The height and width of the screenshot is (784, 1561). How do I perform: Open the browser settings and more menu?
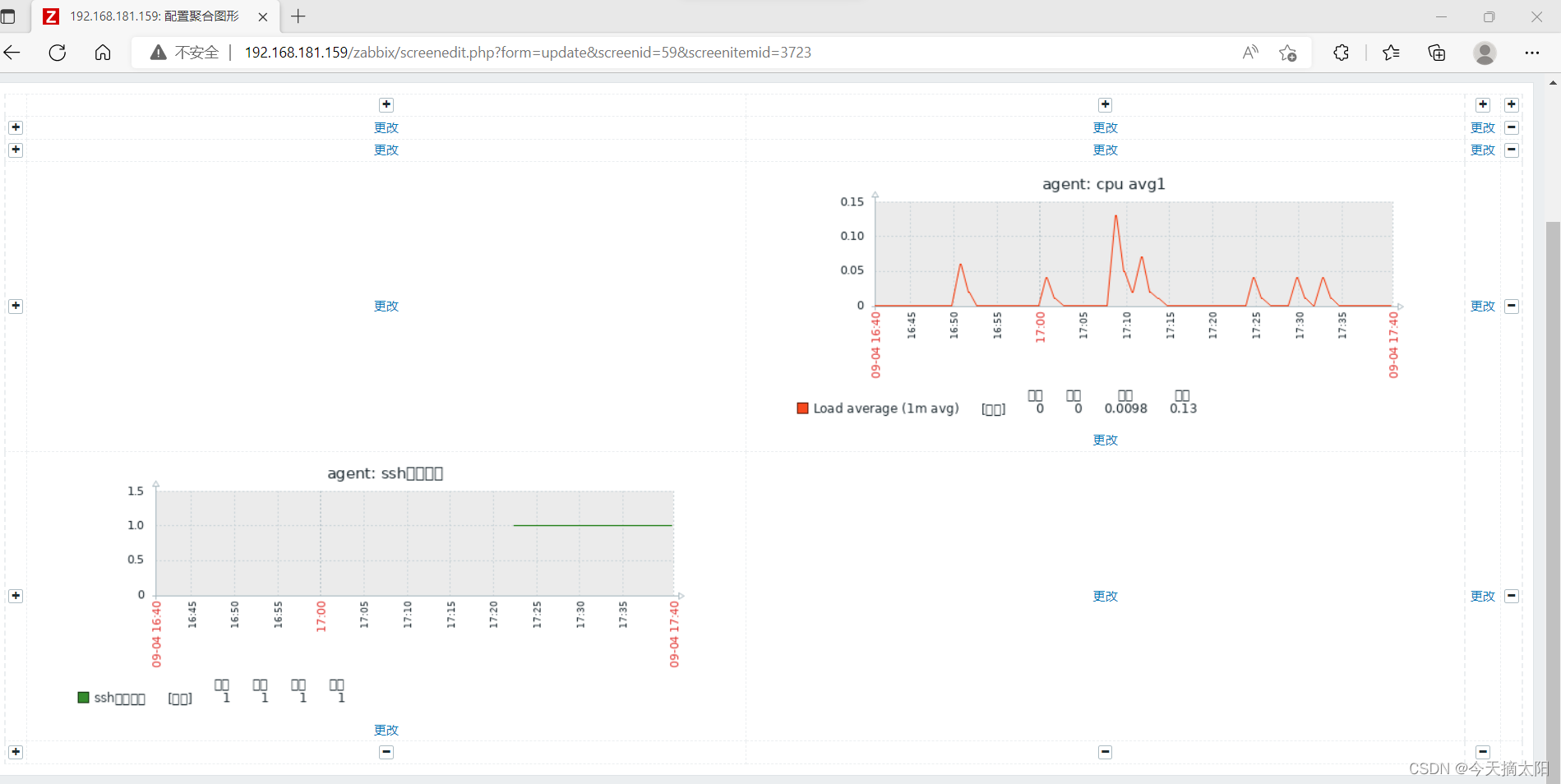pos(1532,53)
